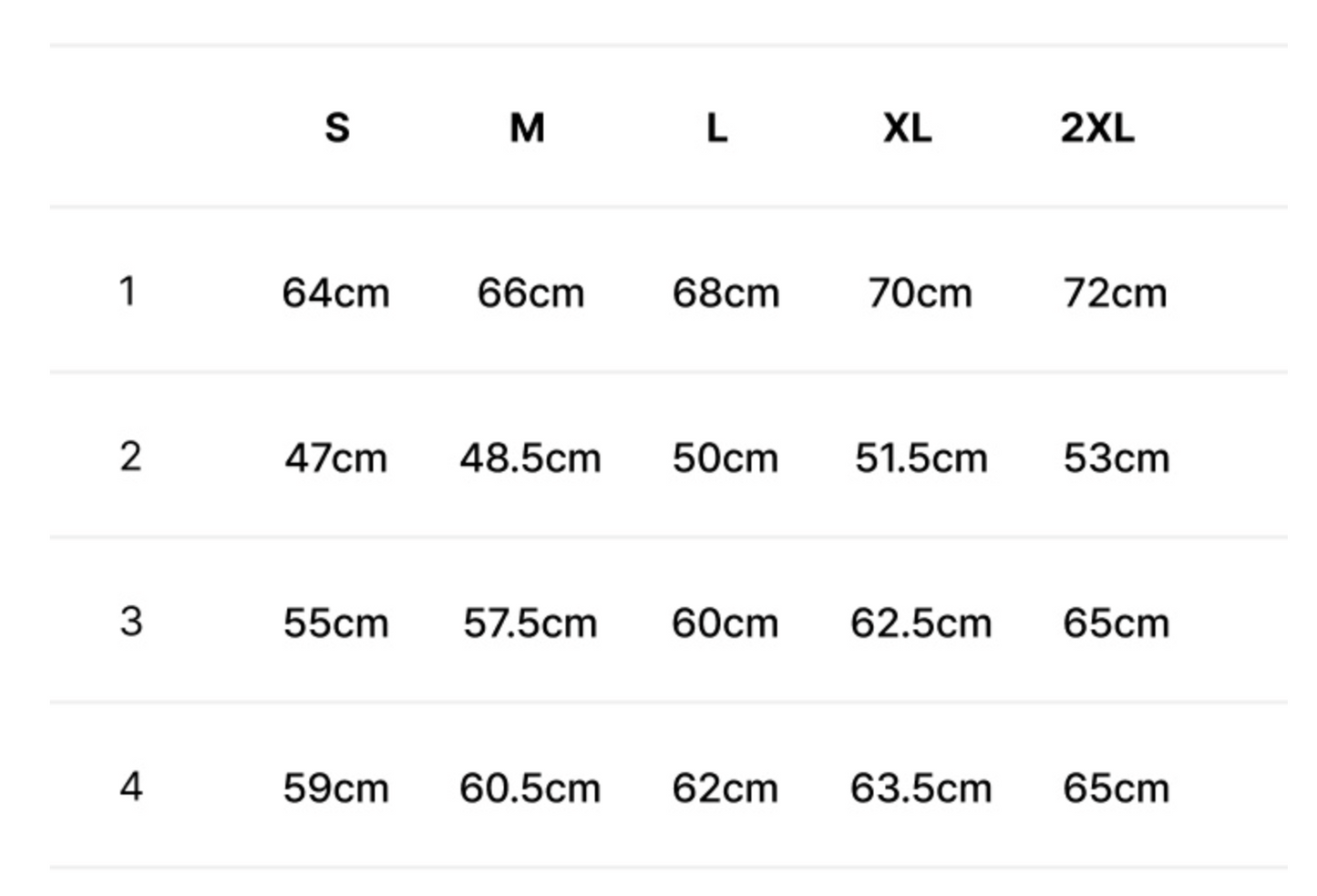Select the 60.5cm cell
This screenshot has height=896, width=1317.
click(530, 788)
